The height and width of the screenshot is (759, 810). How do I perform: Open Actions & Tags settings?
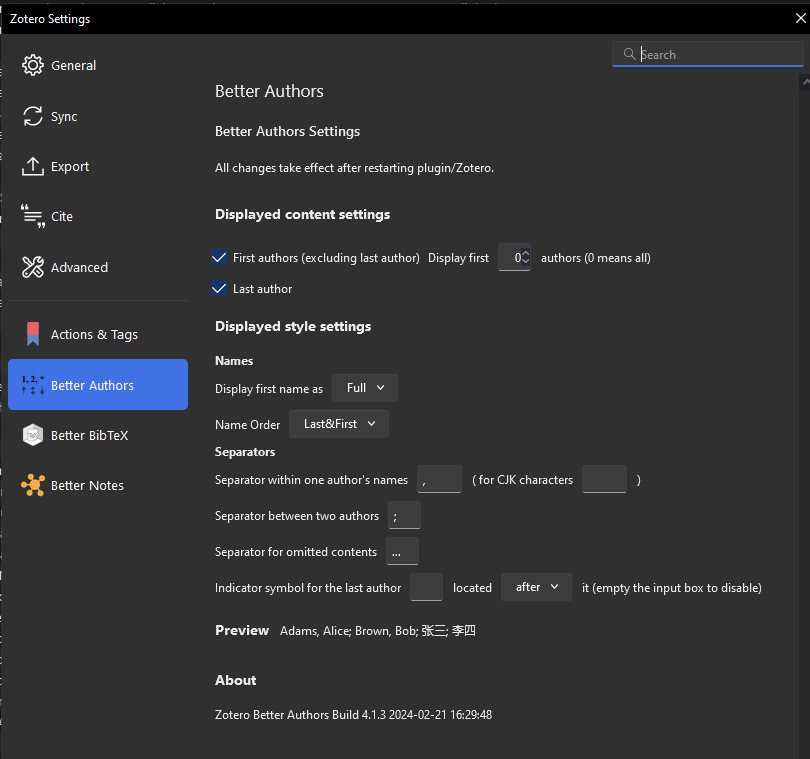point(98,334)
